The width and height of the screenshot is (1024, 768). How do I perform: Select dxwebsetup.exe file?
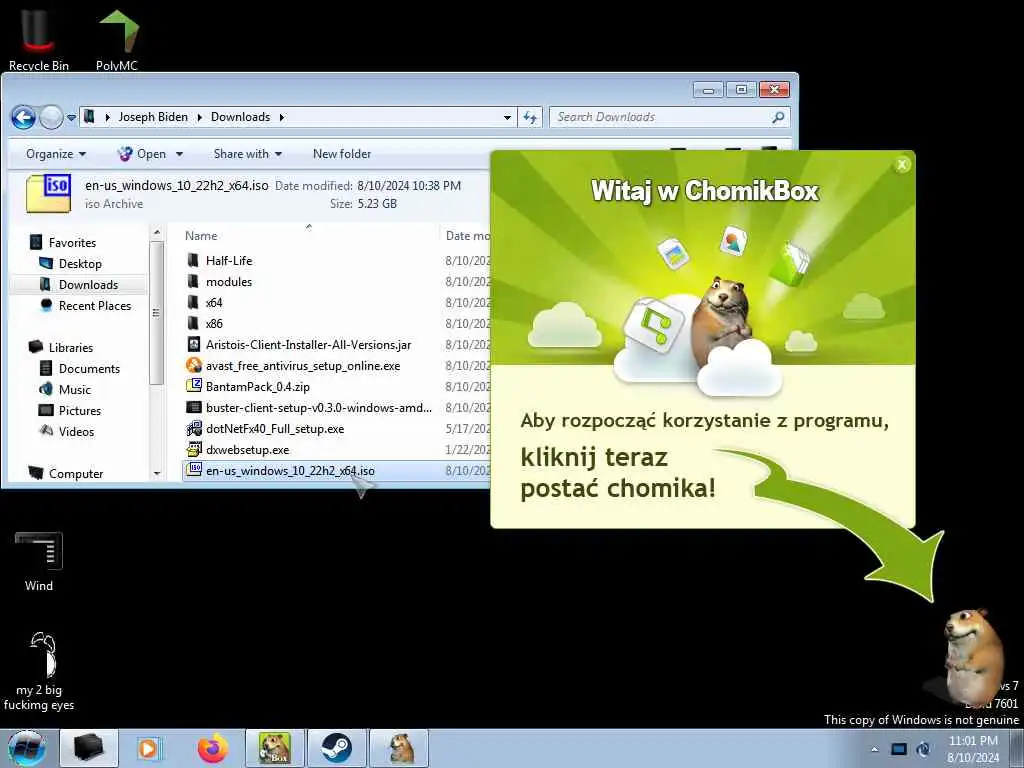247,449
